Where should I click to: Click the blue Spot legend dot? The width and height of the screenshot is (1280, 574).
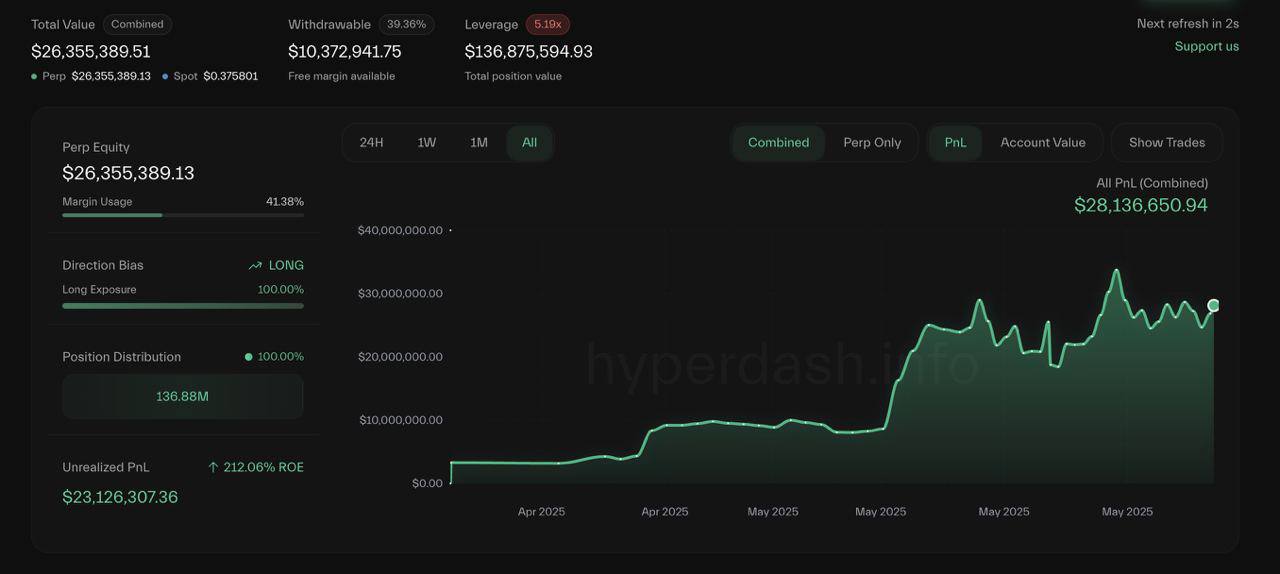[165, 76]
